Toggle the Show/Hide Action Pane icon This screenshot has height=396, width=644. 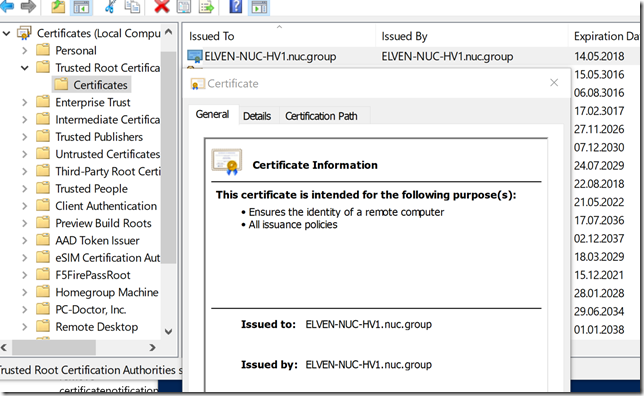[x=259, y=7]
